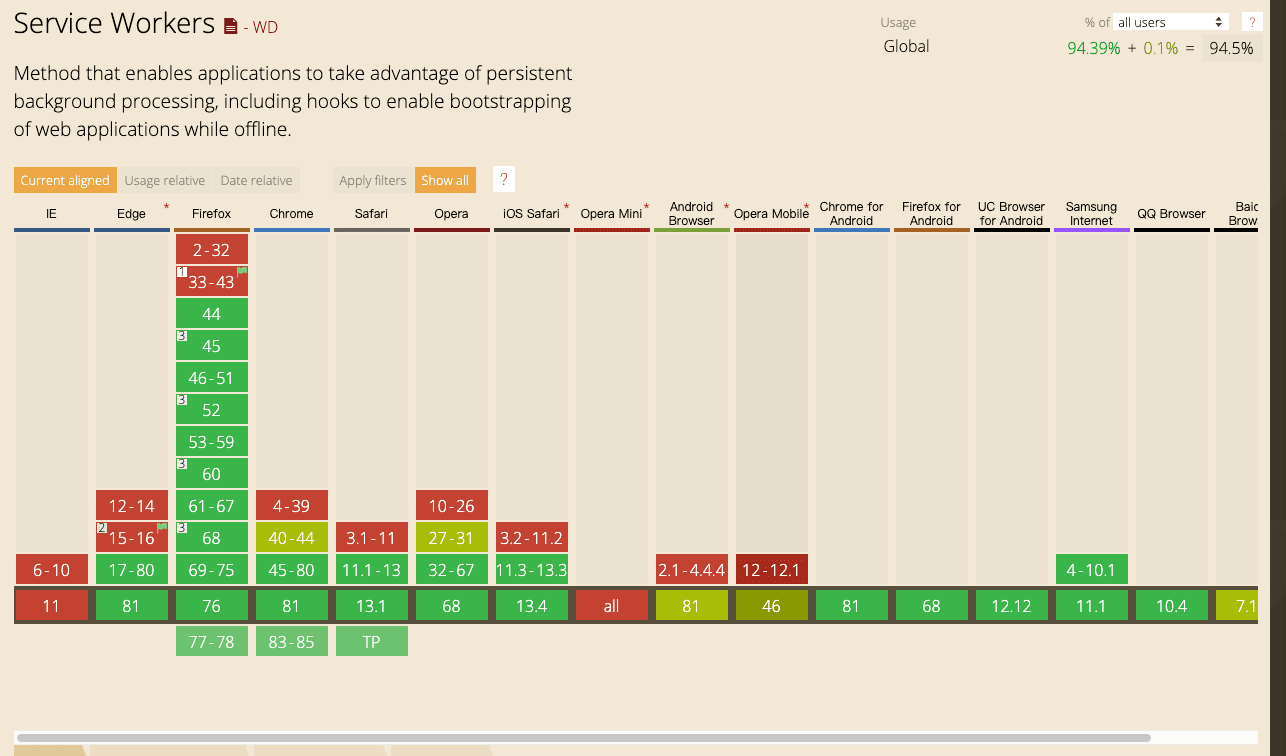Click Edge 17-80 cell
Screen dimensions: 1286x756
click(132, 570)
